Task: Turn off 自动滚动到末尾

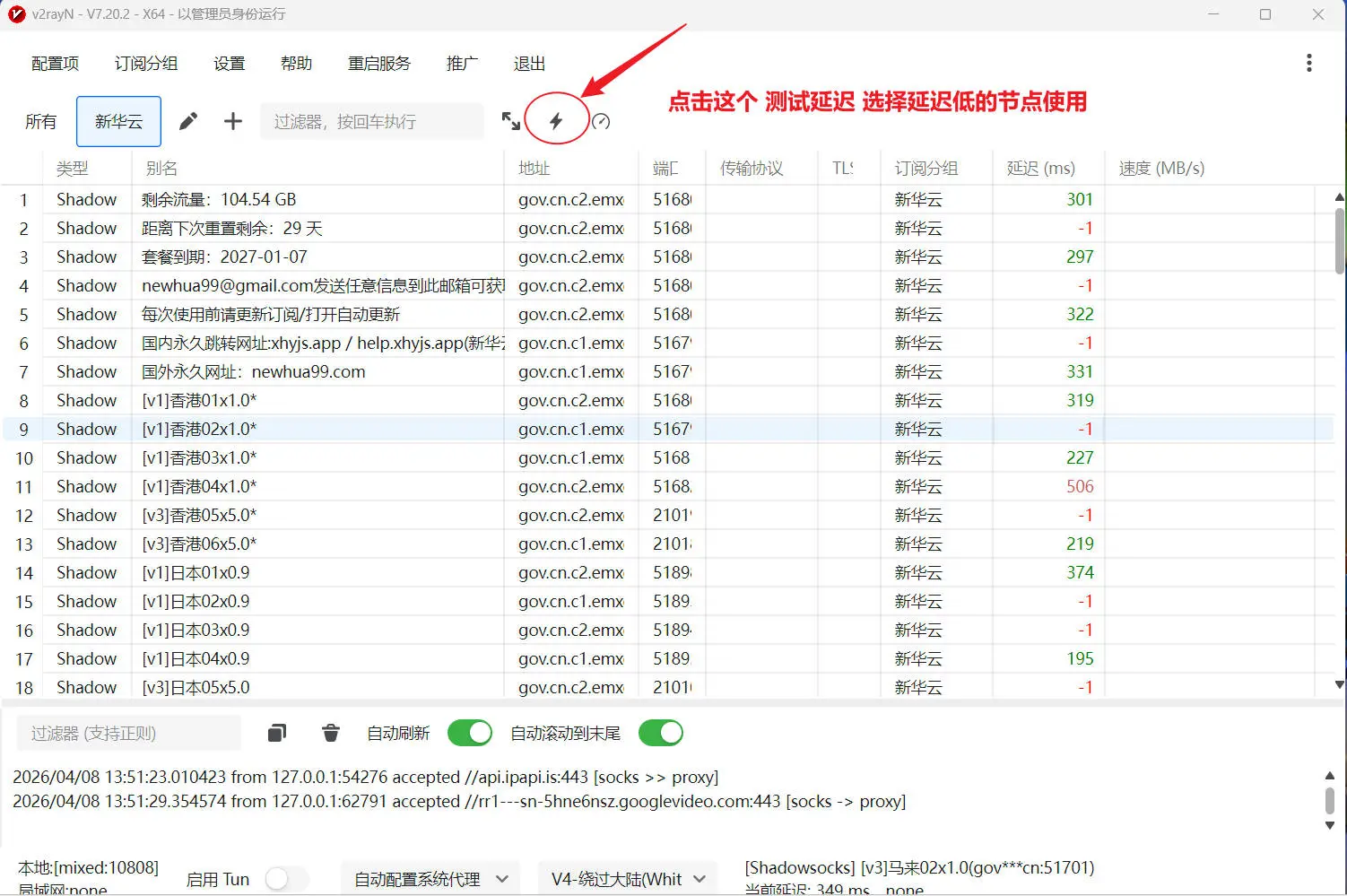Action: tap(661, 733)
